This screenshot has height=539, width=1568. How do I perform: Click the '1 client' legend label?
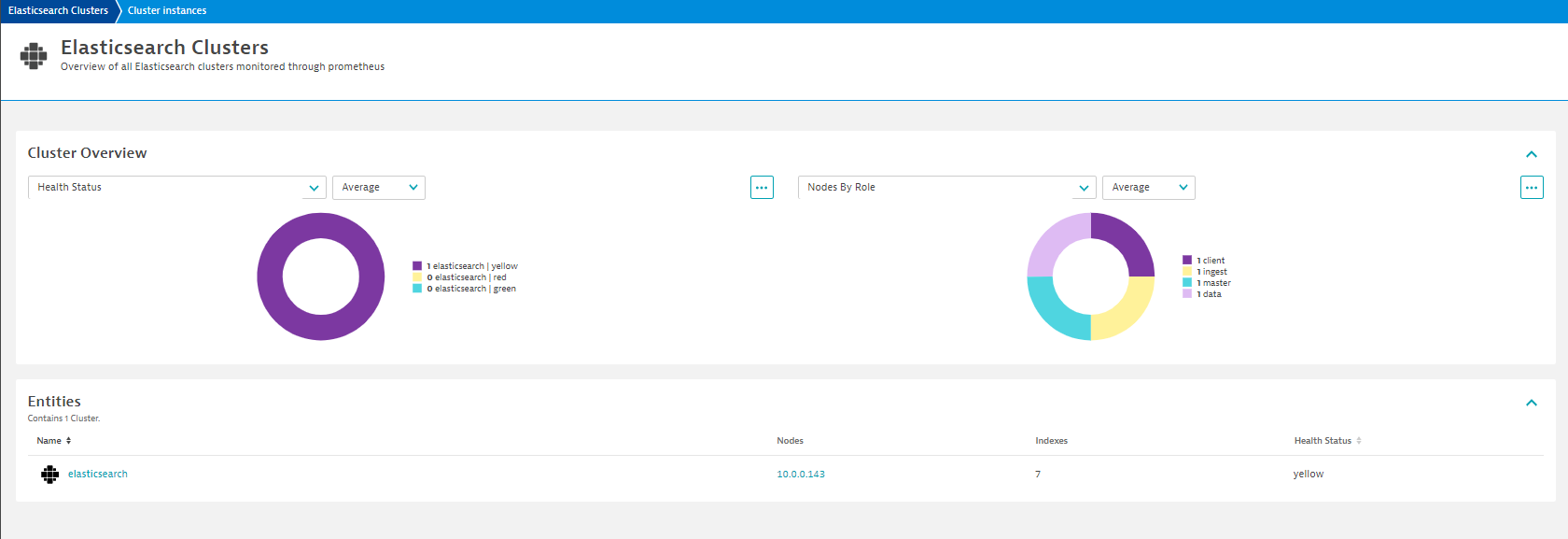[1211, 261]
